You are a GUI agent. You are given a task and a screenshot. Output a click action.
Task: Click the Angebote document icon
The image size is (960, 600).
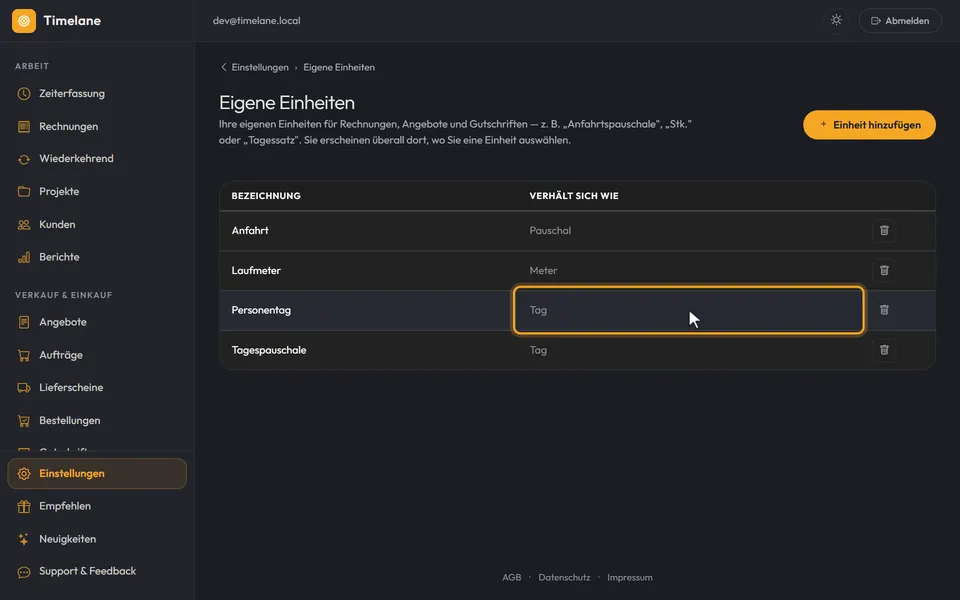[x=24, y=322]
